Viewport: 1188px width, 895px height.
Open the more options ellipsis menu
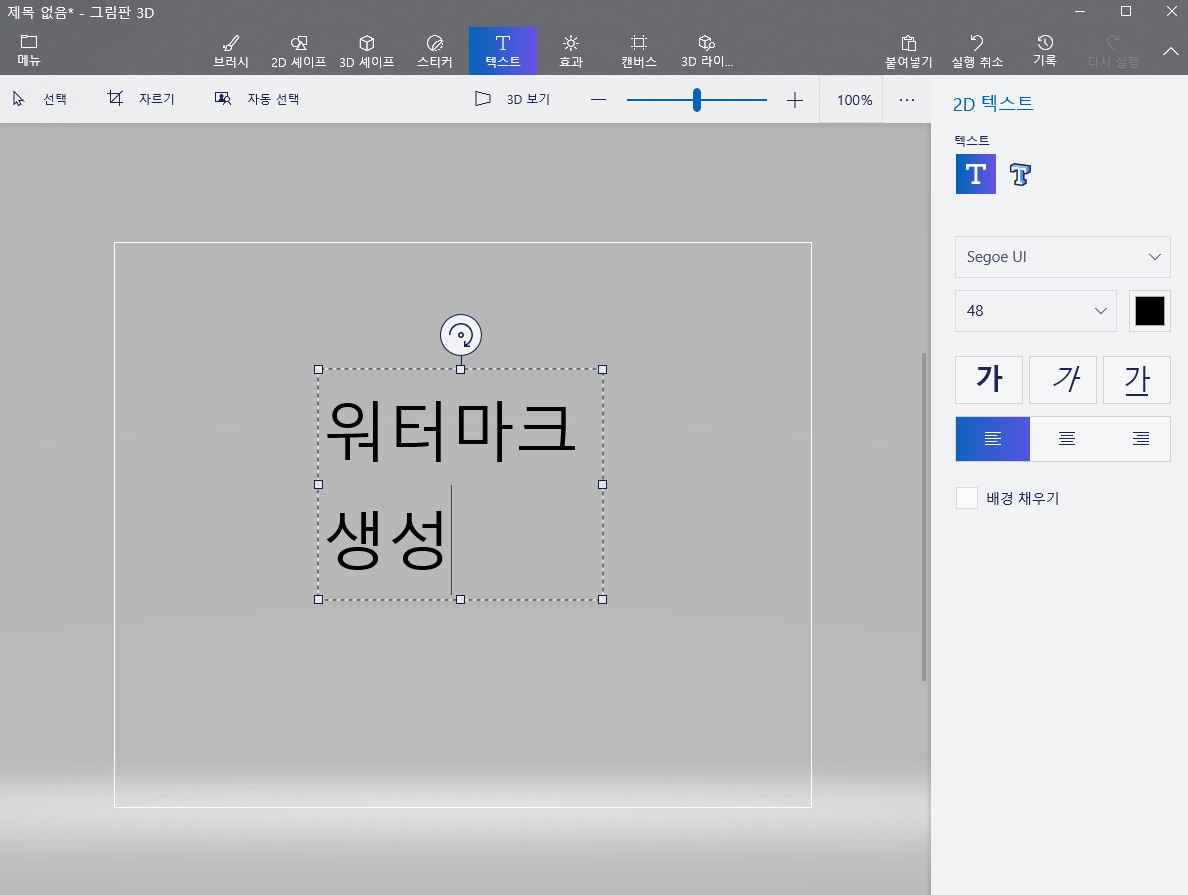pos(907,100)
